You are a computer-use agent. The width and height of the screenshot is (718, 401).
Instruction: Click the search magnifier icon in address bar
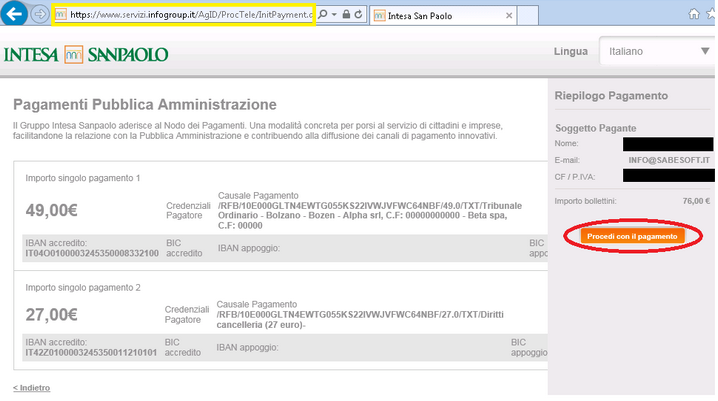pos(323,14)
